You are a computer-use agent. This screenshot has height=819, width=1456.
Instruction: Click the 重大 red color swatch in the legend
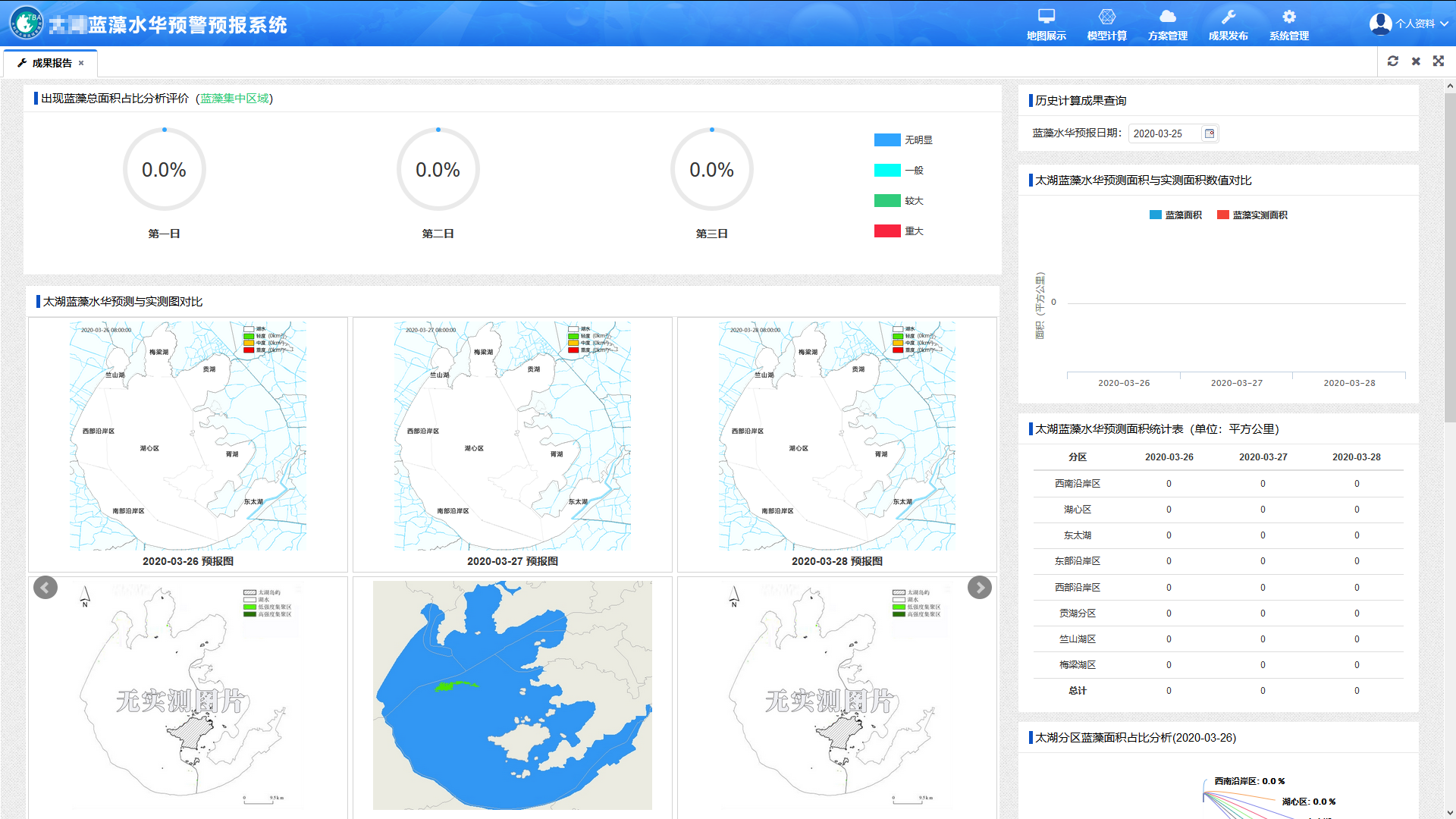(x=887, y=231)
